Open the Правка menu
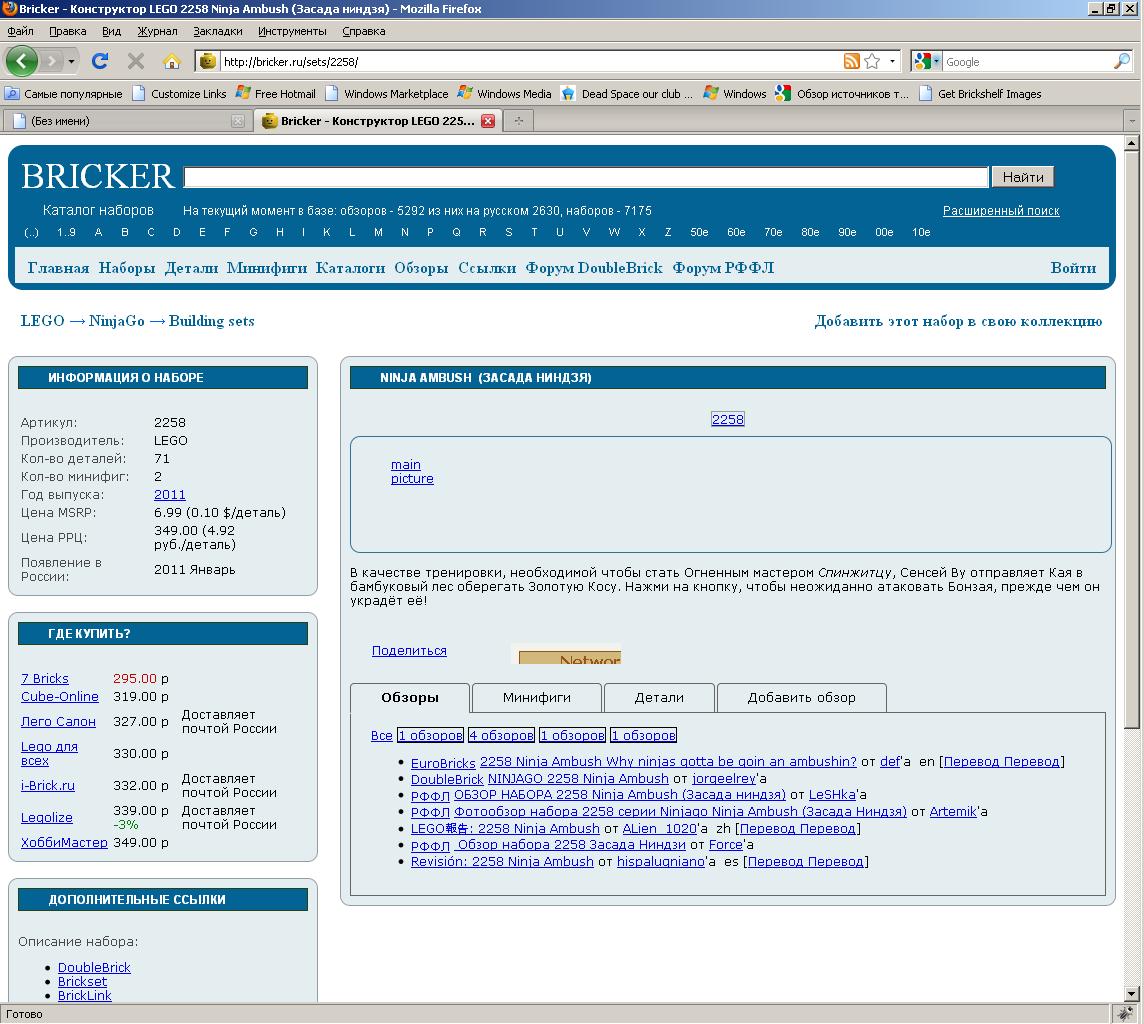This screenshot has height=1024, width=1144. click(x=68, y=31)
